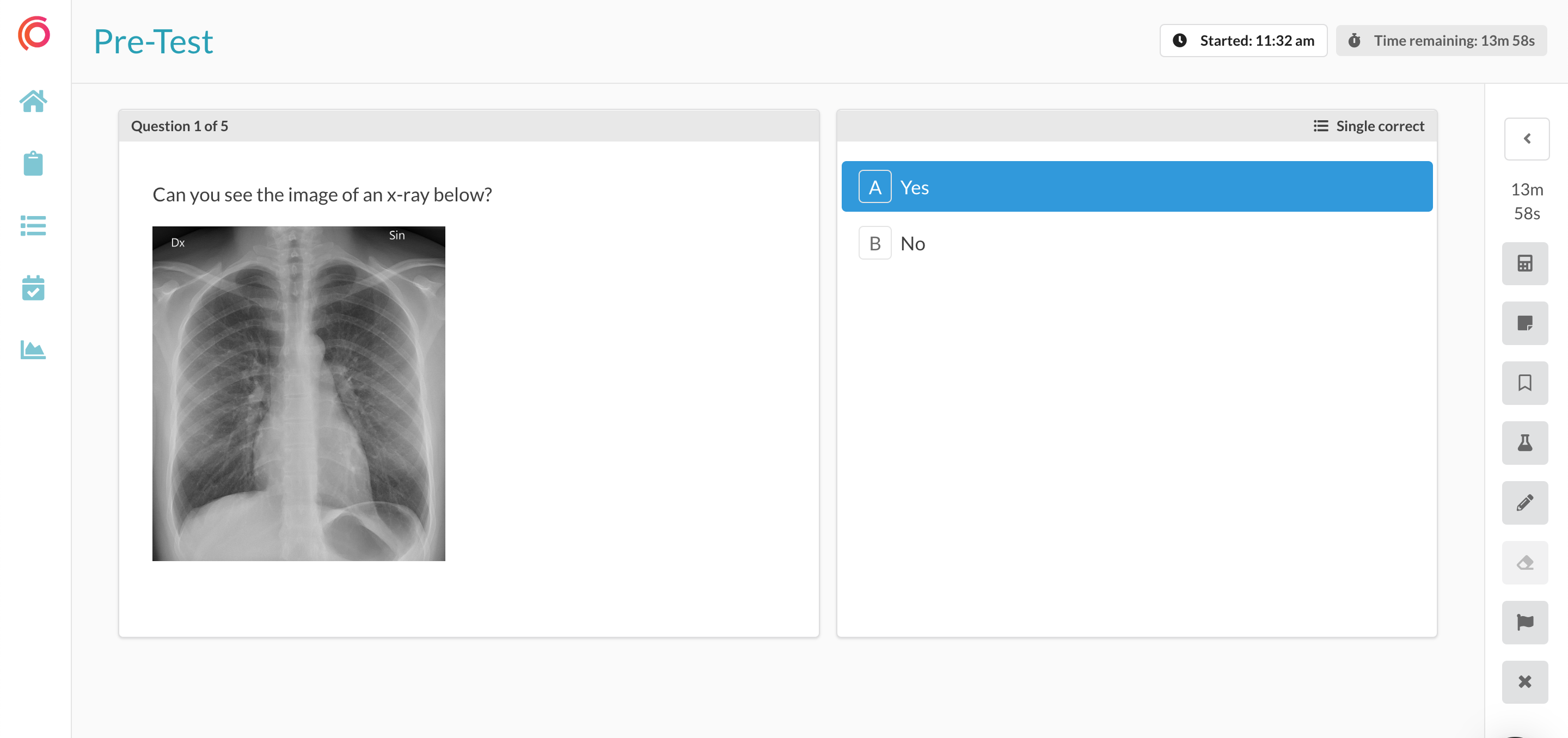Select the pencil highlighter tool
The height and width of the screenshot is (738, 1568).
tap(1524, 502)
